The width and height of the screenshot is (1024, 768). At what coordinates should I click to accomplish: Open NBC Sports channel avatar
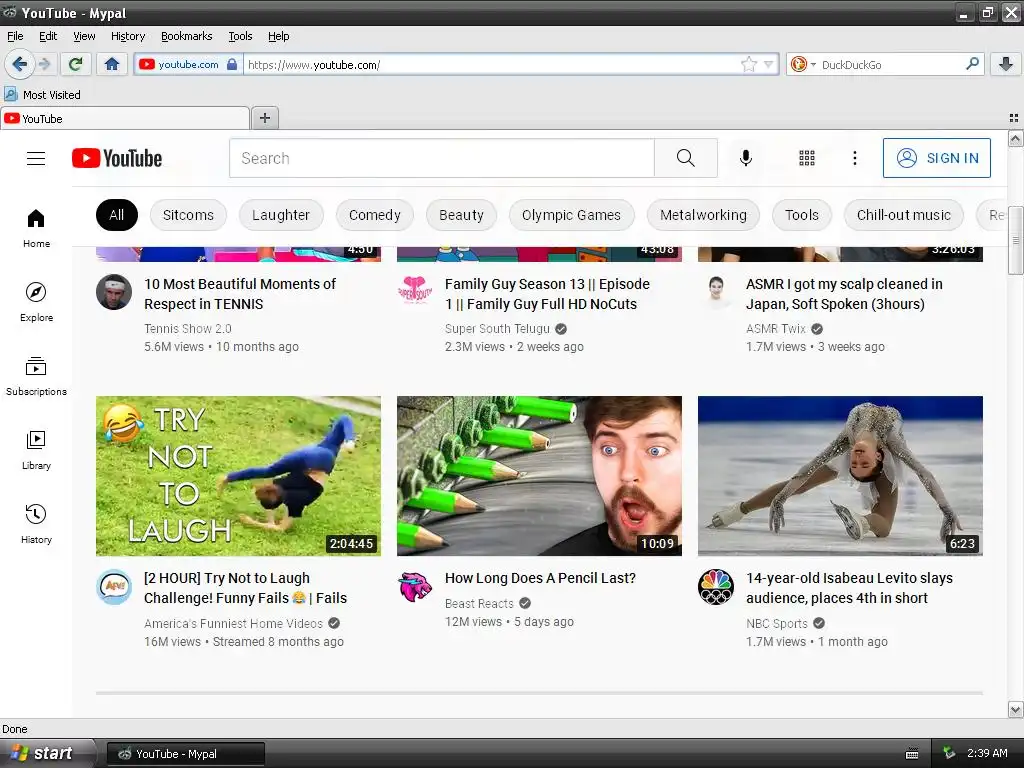(716, 586)
